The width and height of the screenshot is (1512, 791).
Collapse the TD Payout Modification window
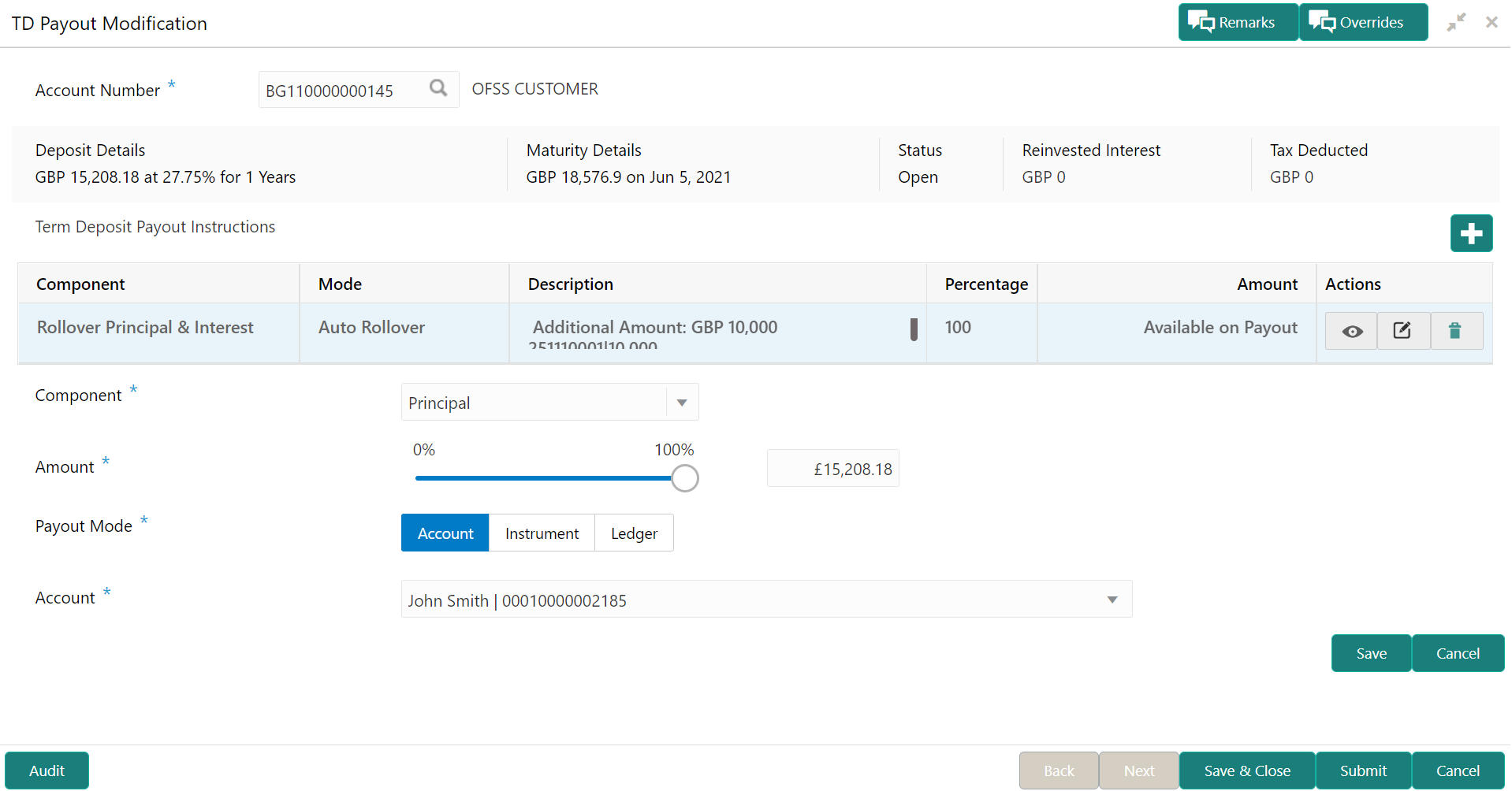[1456, 22]
